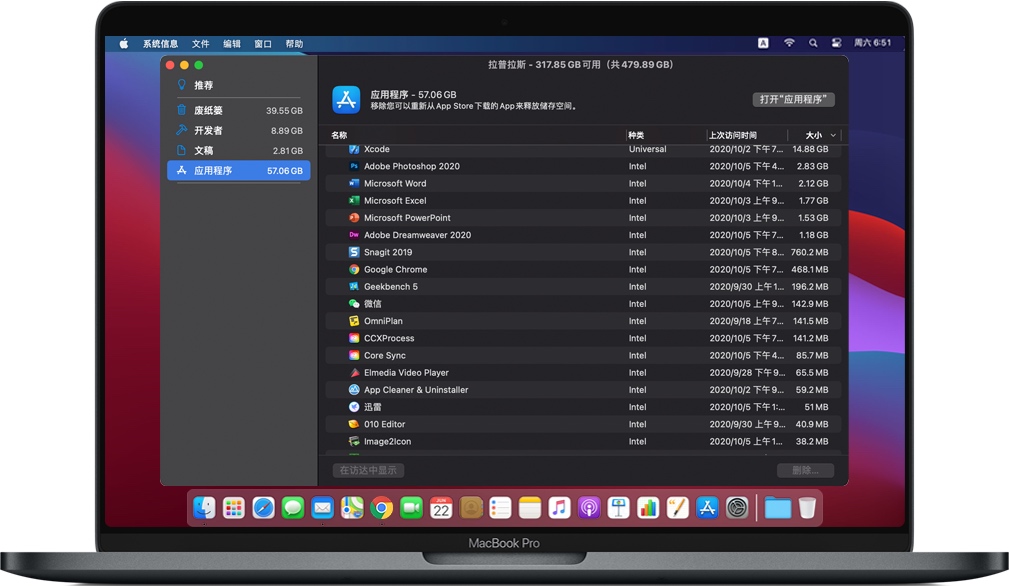Select the 文稿 (Documents) sidebar item
1009x586 pixels.
pos(203,151)
